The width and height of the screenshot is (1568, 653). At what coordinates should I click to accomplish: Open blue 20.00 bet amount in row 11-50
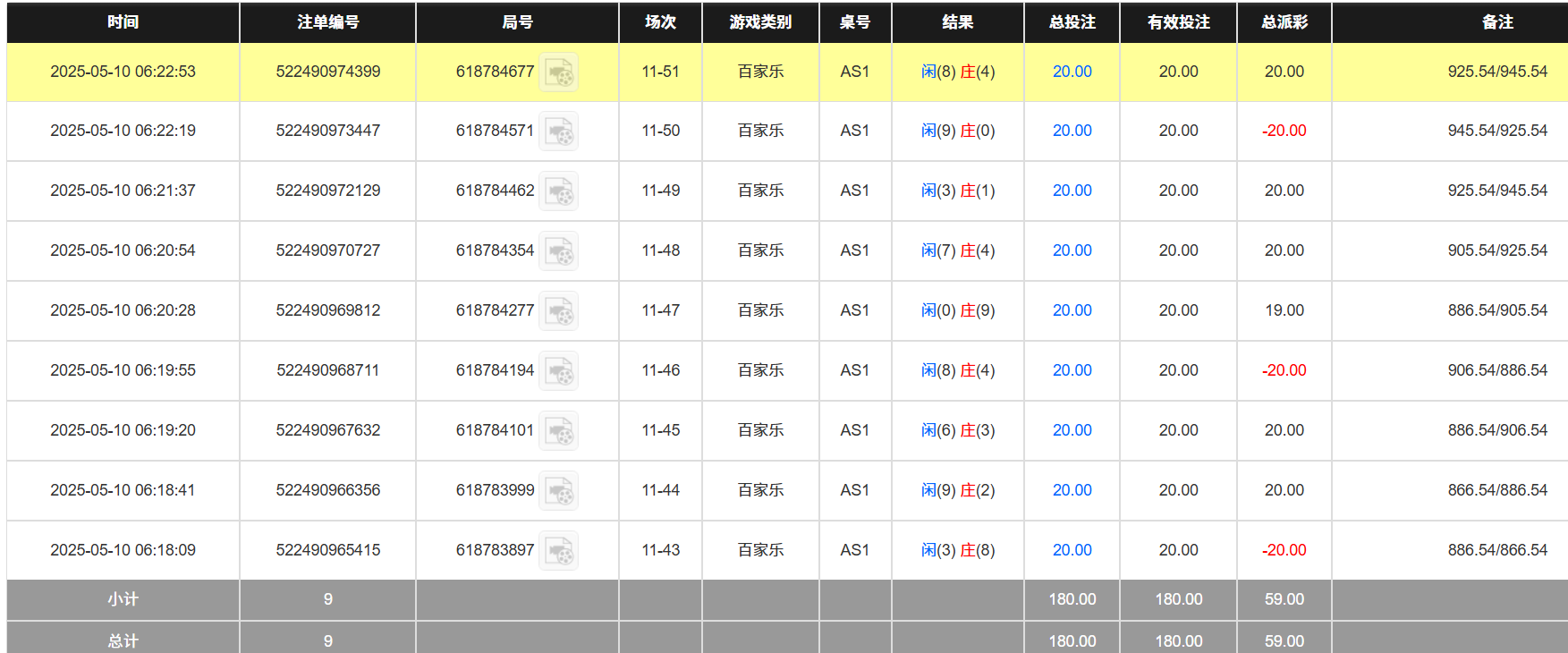click(x=1072, y=131)
